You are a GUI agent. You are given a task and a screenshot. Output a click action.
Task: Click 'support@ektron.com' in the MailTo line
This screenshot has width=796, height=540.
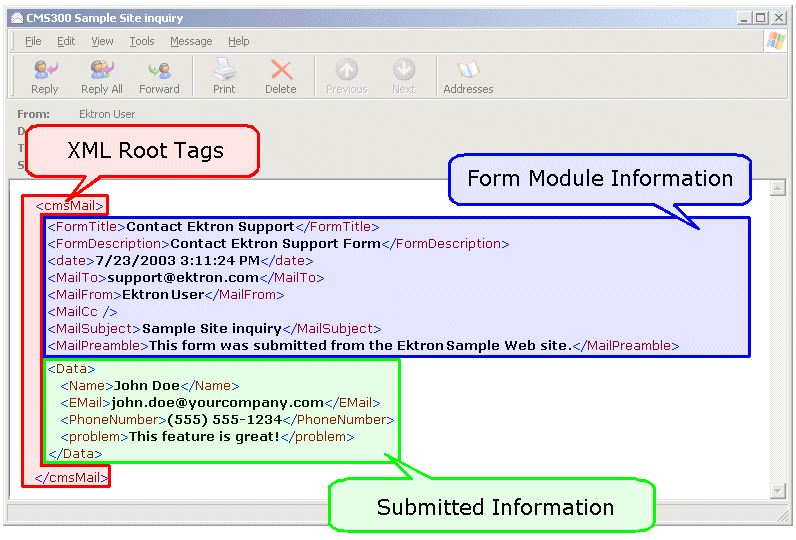point(183,278)
